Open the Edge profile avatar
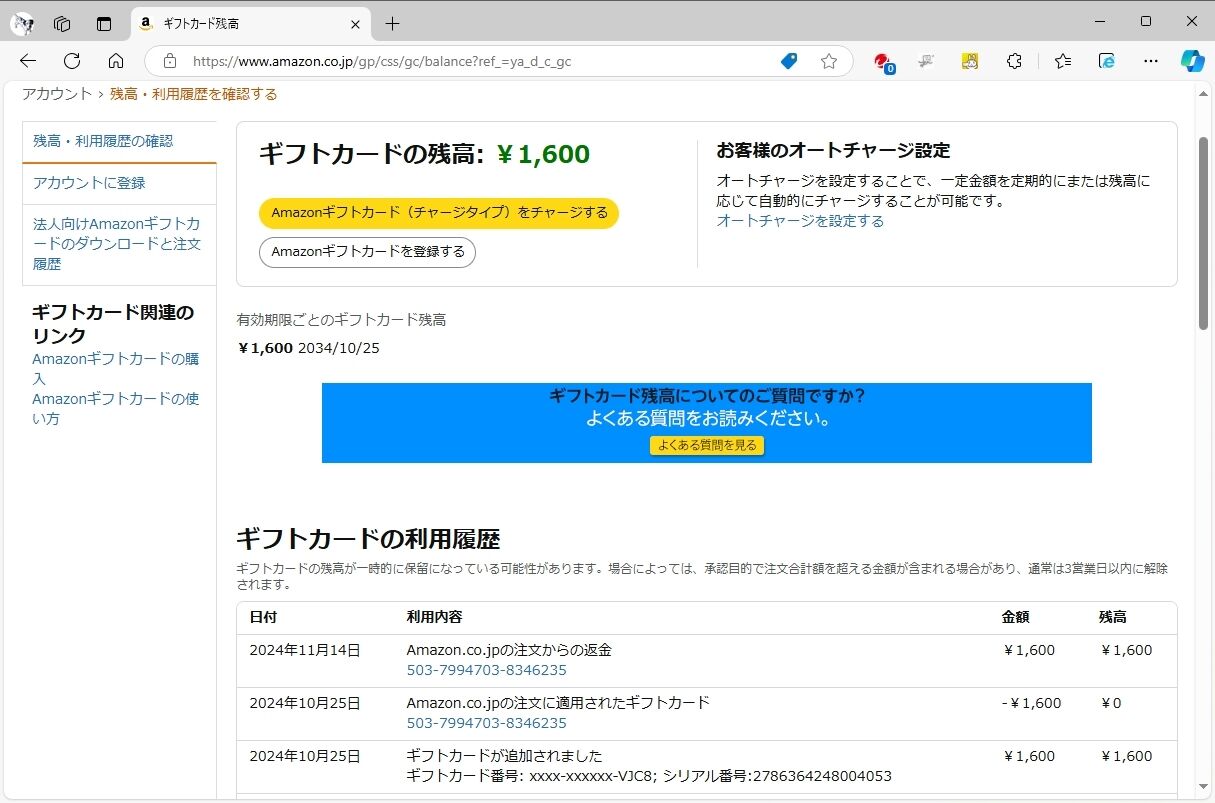The height and width of the screenshot is (803, 1215). [x=22, y=22]
